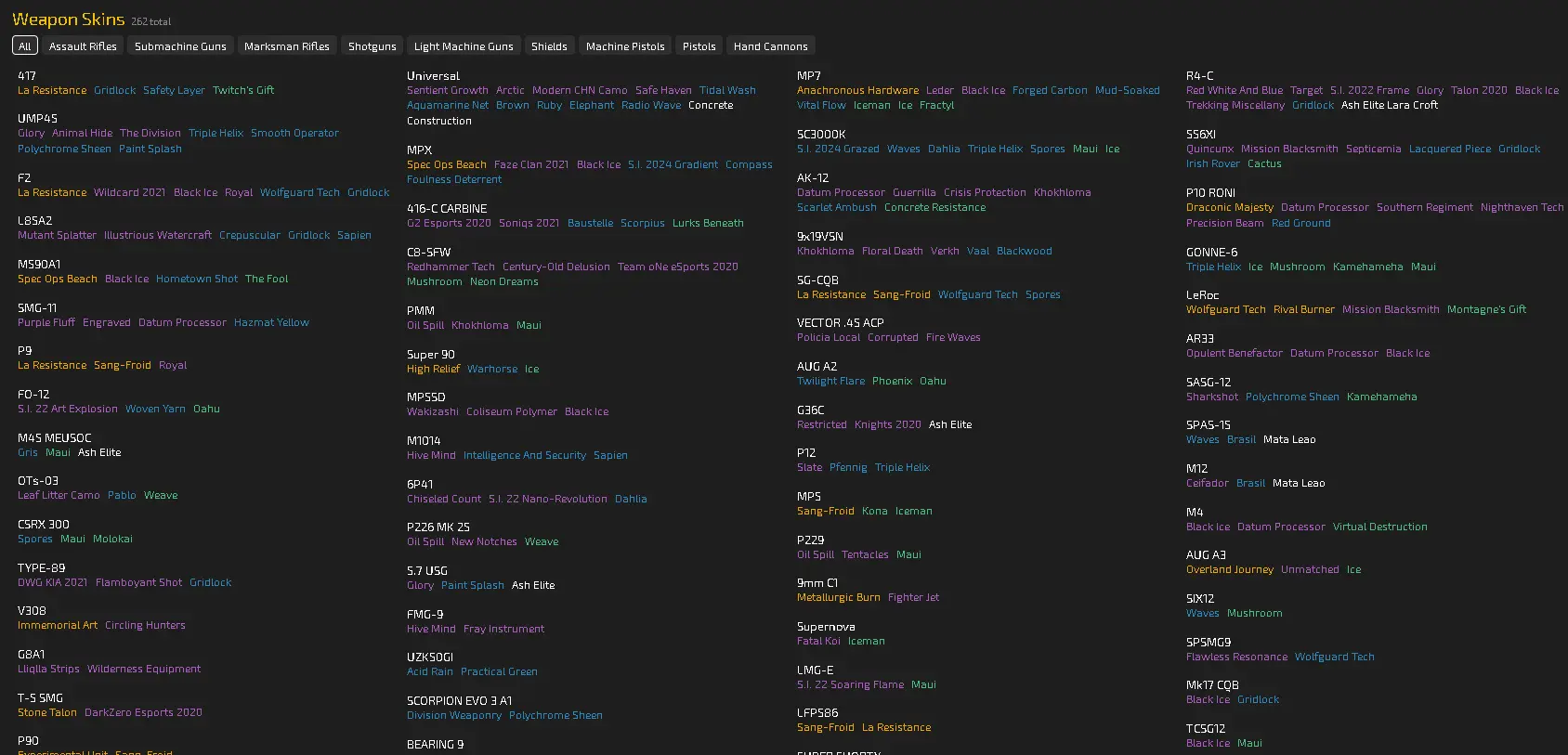Image resolution: width=1568 pixels, height=755 pixels.
Task: Open the Montagne's Gift skin
Action: pyautogui.click(x=1486, y=309)
